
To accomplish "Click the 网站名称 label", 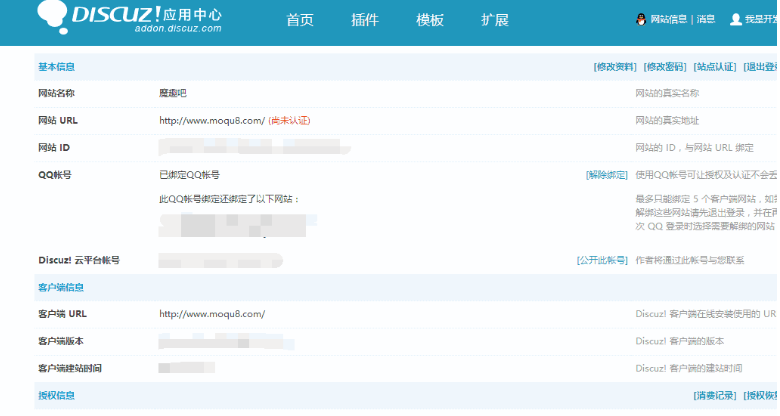I will [56, 93].
